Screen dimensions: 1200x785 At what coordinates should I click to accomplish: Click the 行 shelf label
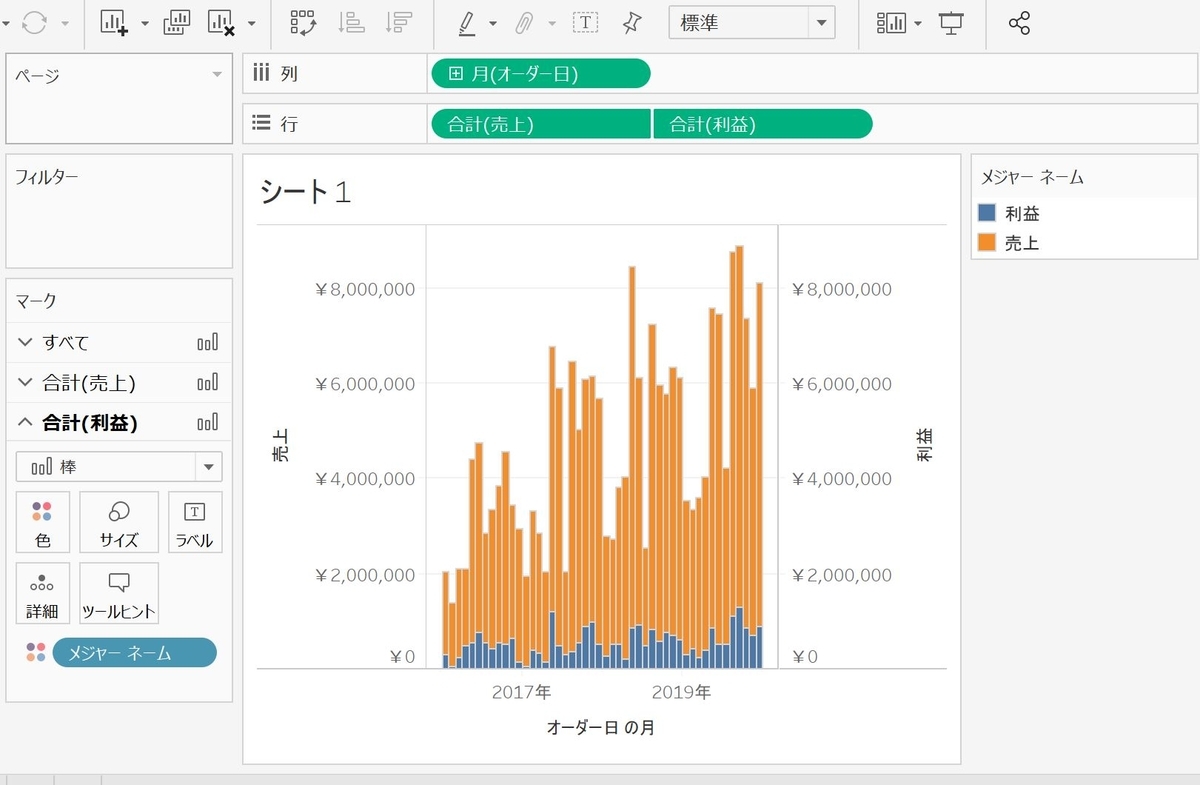[x=289, y=124]
